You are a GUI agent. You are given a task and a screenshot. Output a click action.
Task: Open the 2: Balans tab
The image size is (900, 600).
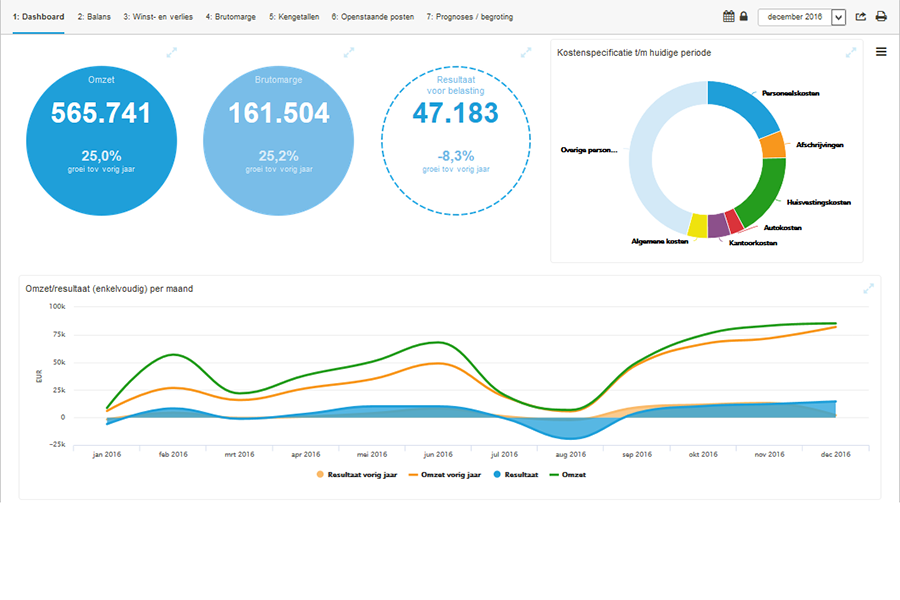point(94,17)
